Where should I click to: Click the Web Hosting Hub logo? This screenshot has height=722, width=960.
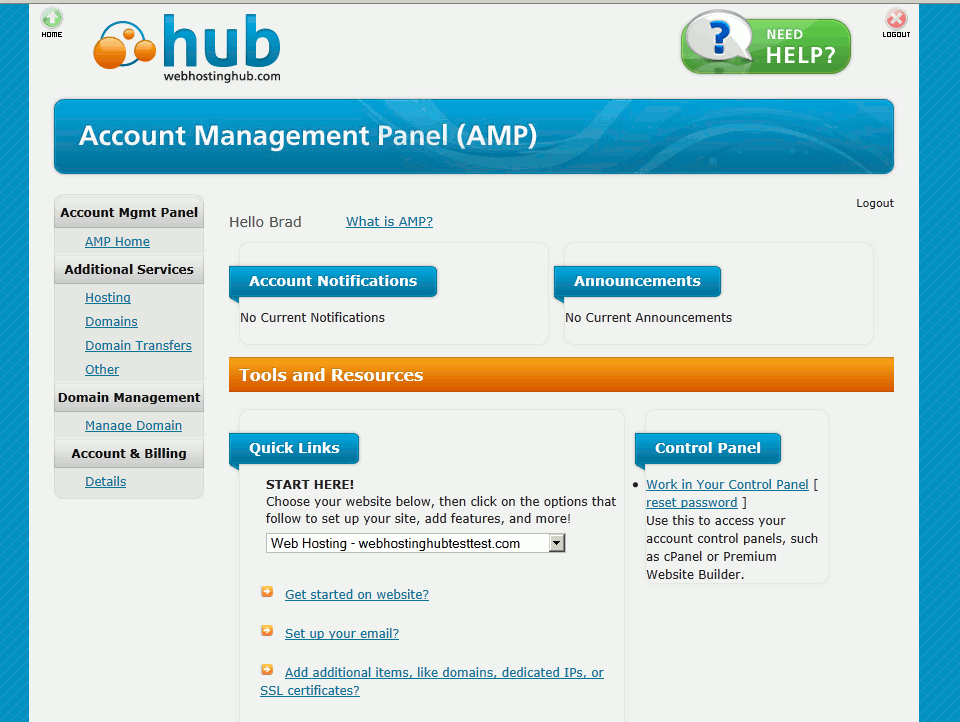tap(188, 48)
